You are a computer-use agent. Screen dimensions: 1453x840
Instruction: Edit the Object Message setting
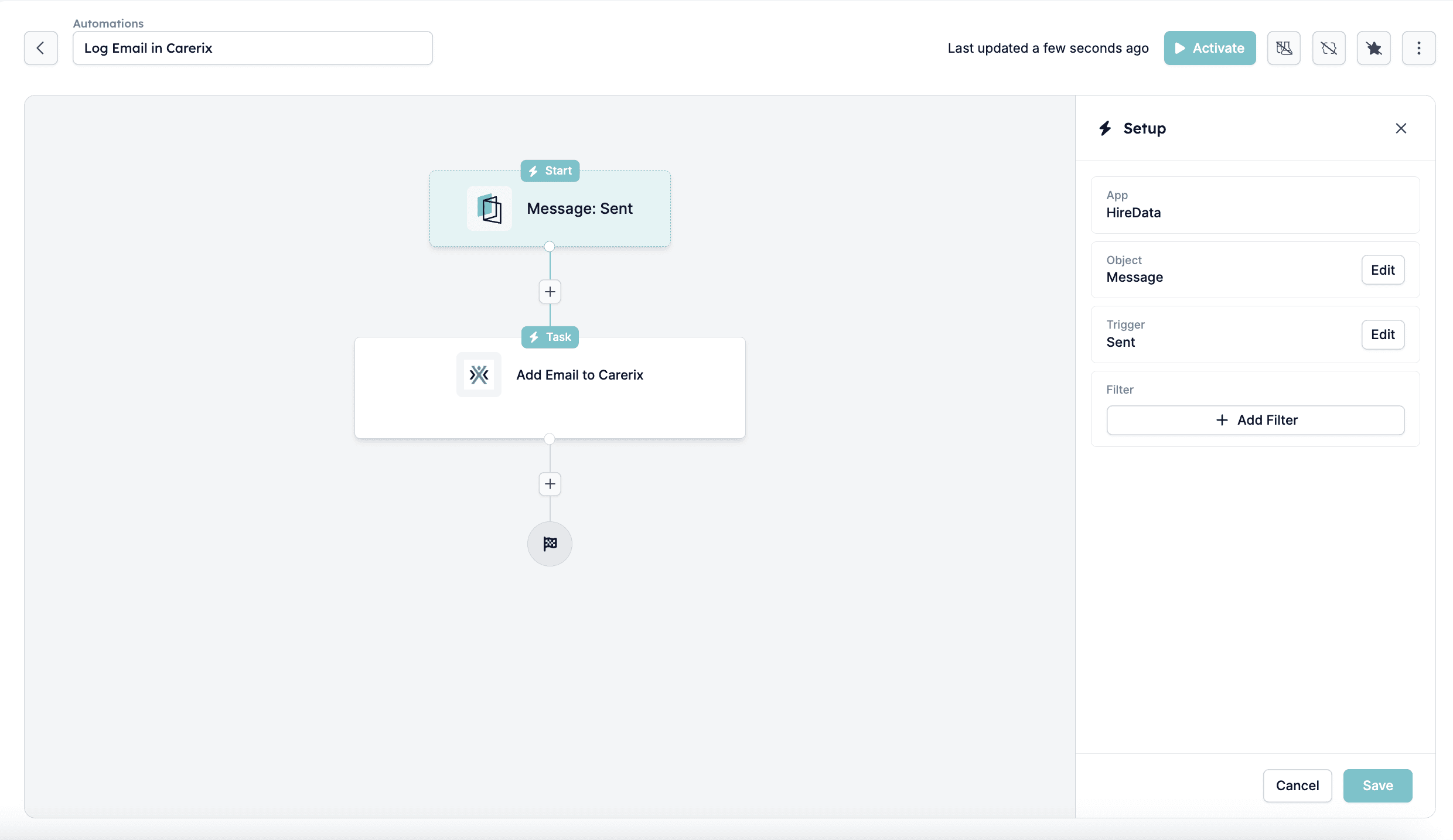[x=1383, y=270]
